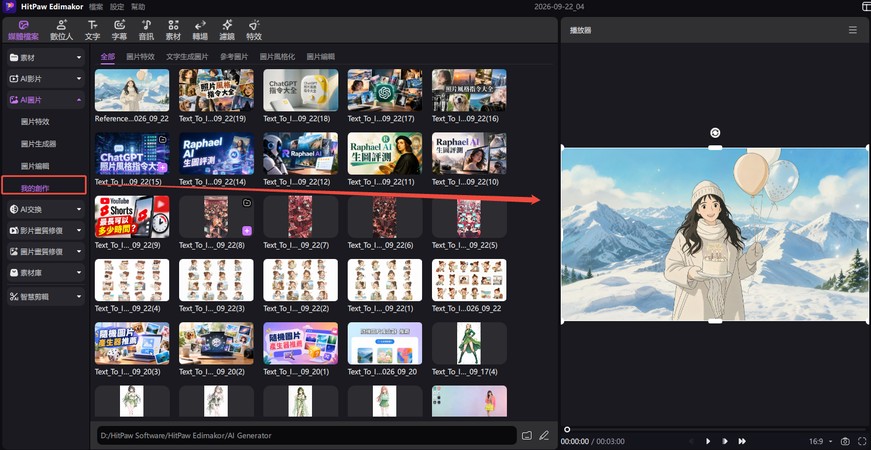This screenshot has height=450, width=871.
Task: Open the player hamburger menu
Action: [853, 30]
